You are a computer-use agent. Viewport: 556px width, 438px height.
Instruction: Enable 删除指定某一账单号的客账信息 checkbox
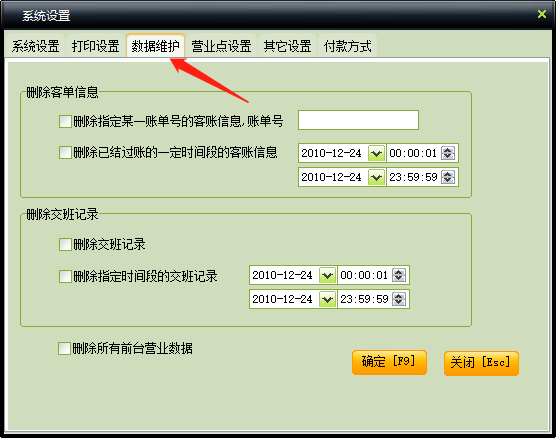tap(65, 121)
